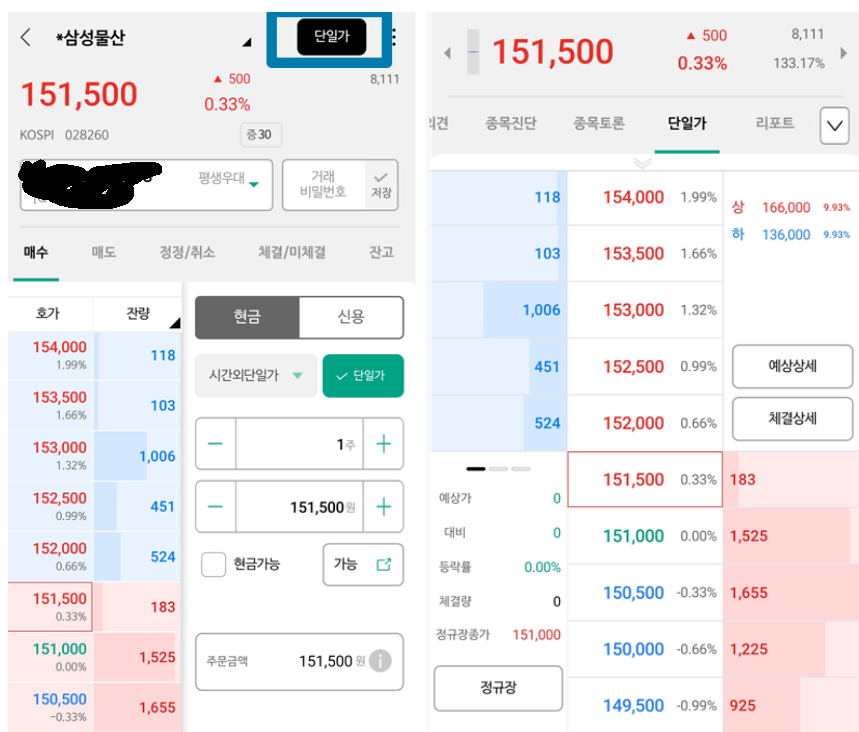The width and height of the screenshot is (859, 732).
Task: Select the 단일가 tab on right screen
Action: pos(687,123)
